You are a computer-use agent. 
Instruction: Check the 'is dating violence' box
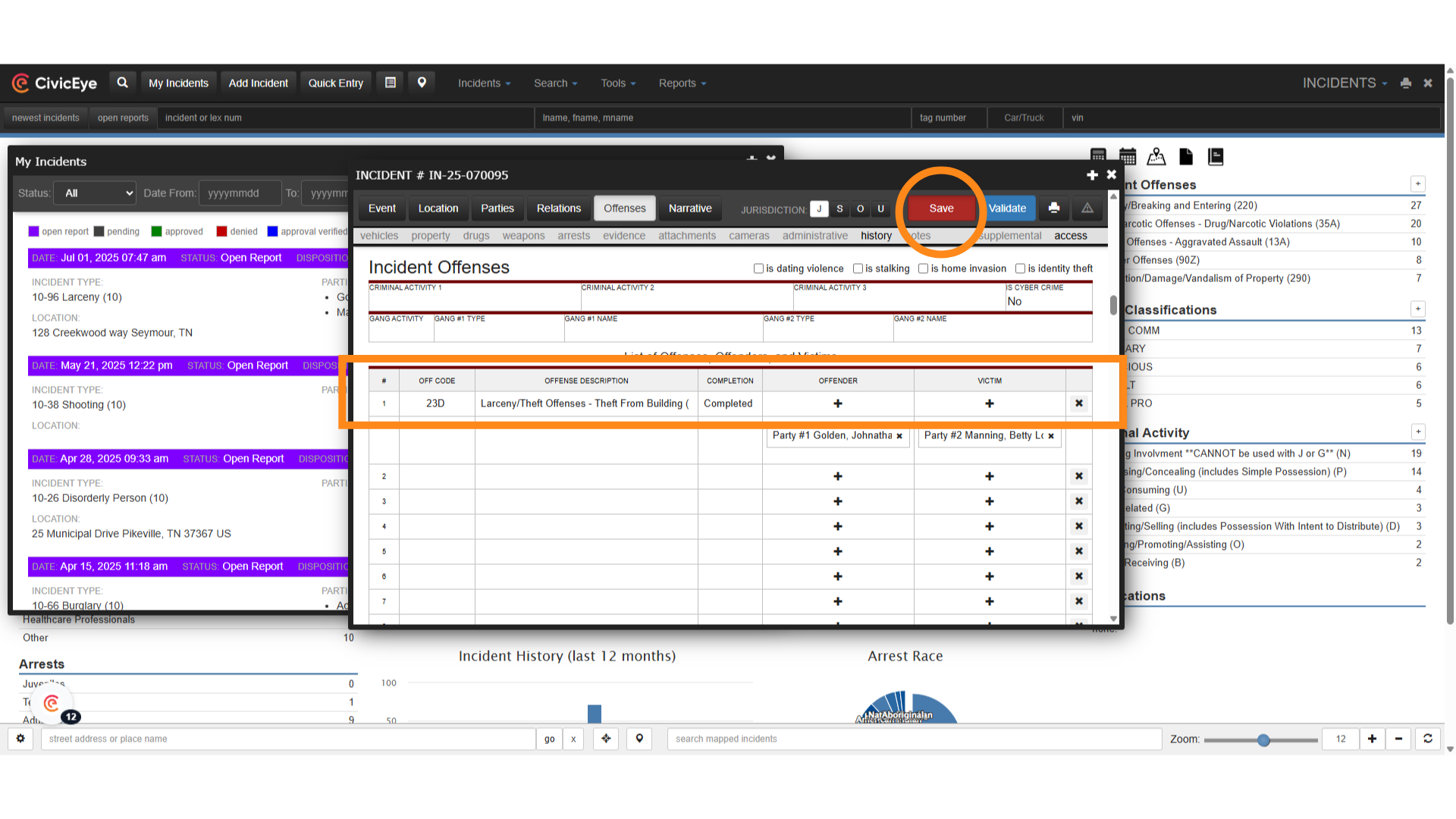(758, 268)
